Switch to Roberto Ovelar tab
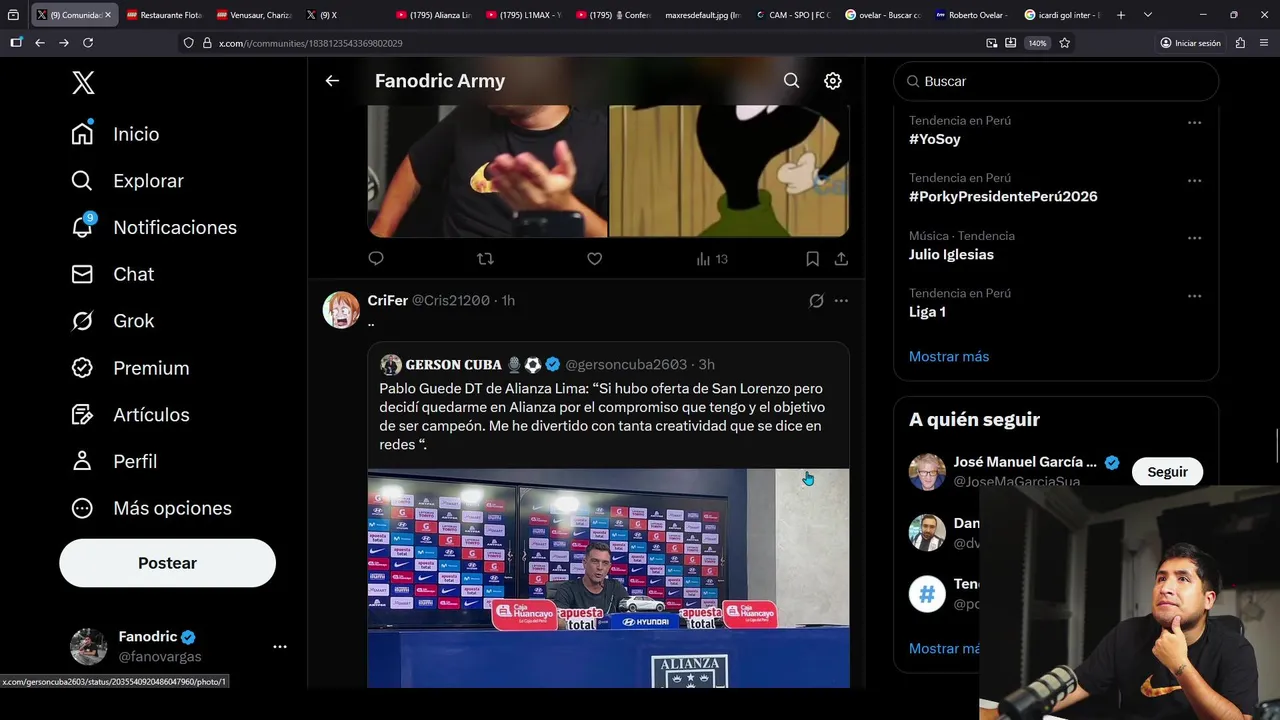The image size is (1280, 720). pyautogui.click(x=971, y=15)
